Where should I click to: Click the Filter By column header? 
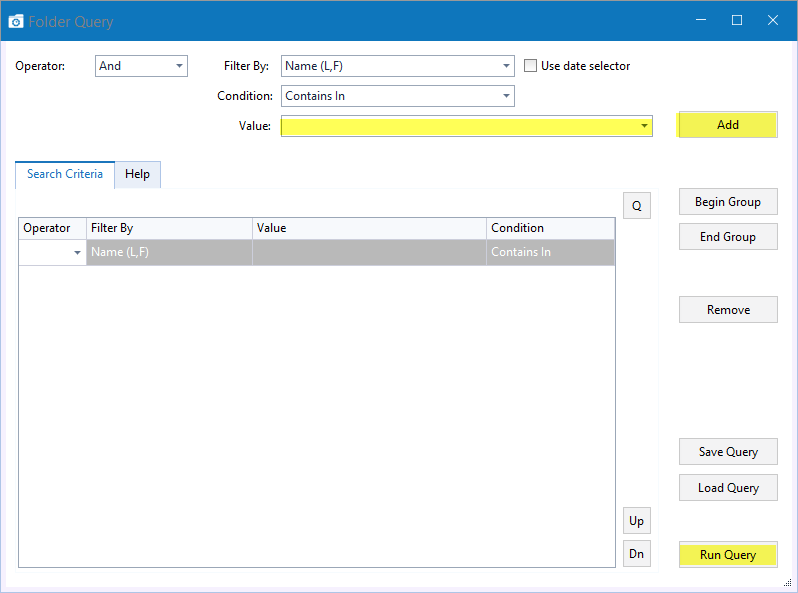pos(169,228)
